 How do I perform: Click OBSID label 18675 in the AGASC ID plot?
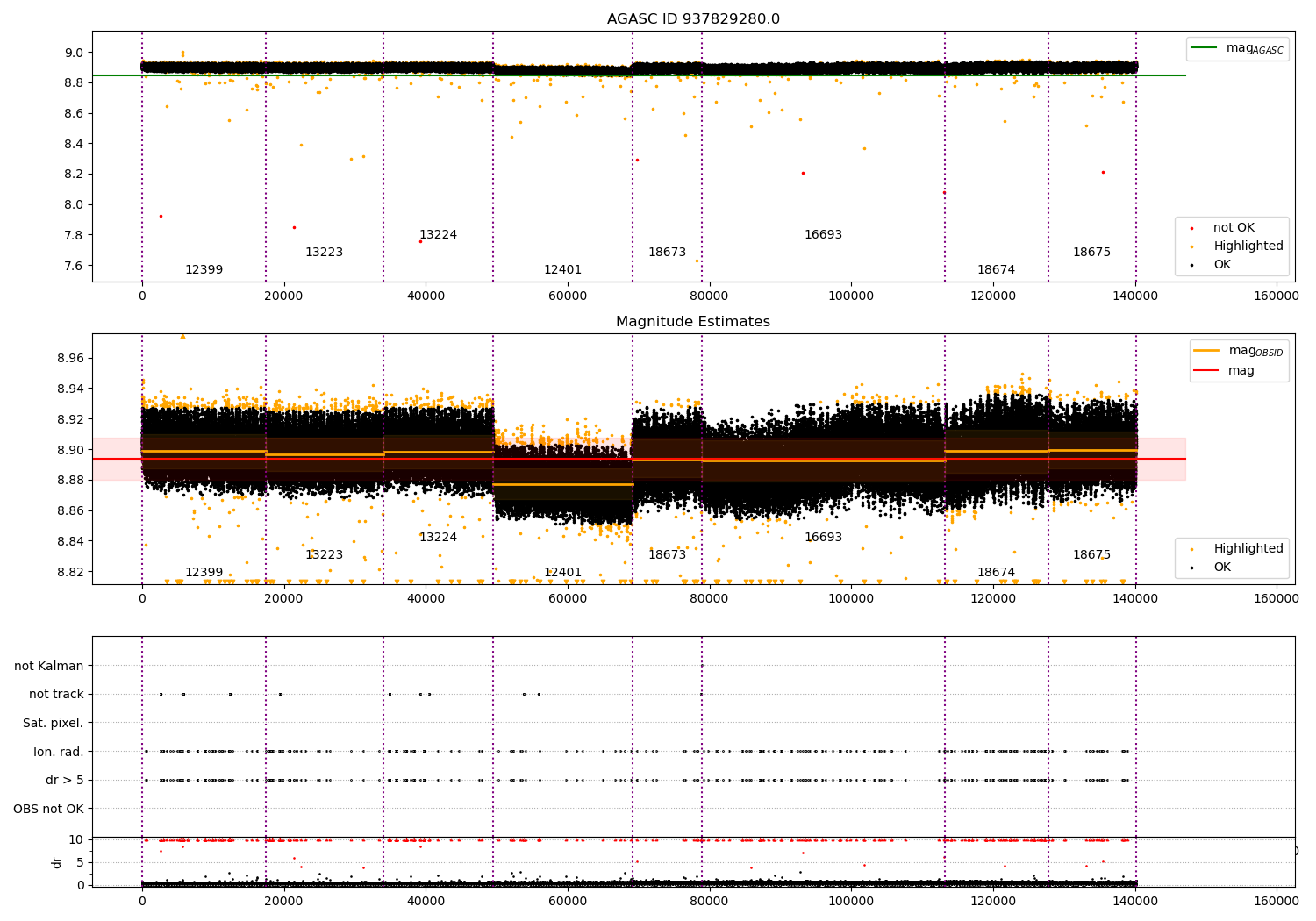(1091, 253)
